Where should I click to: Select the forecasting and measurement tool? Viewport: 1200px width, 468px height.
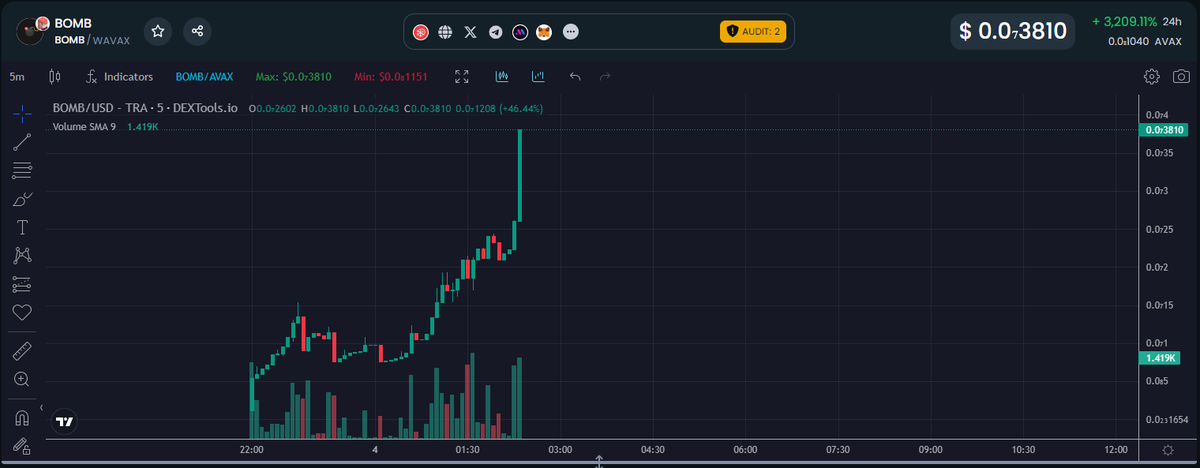pyautogui.click(x=22, y=285)
